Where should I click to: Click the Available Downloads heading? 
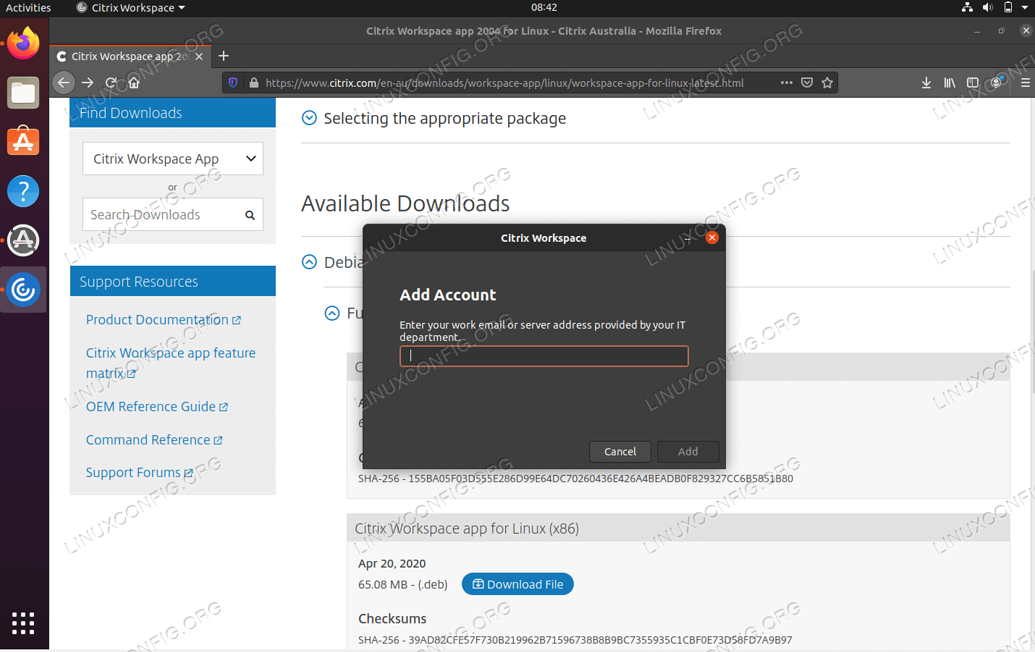click(405, 203)
